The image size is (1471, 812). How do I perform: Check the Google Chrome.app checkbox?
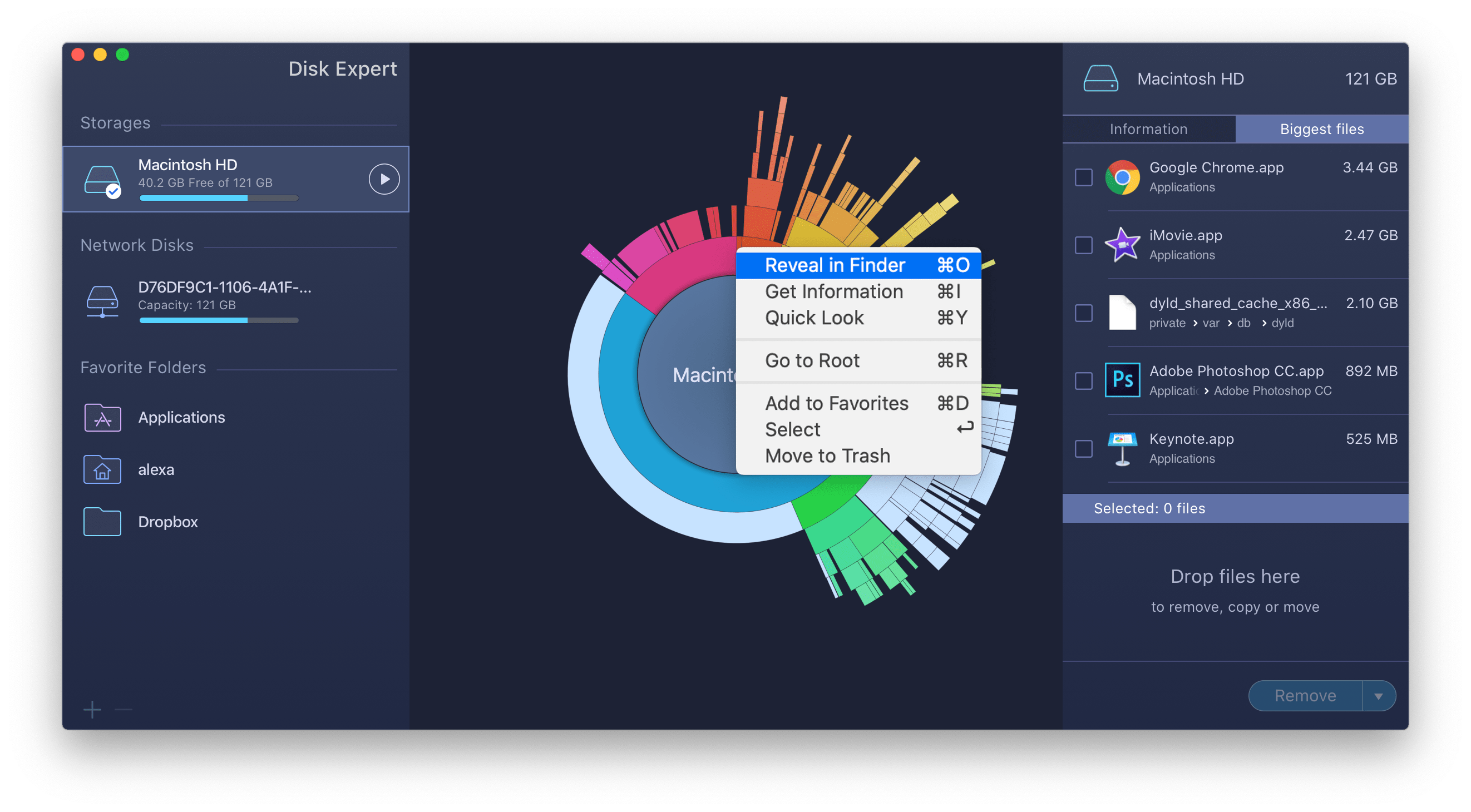pyautogui.click(x=1083, y=177)
